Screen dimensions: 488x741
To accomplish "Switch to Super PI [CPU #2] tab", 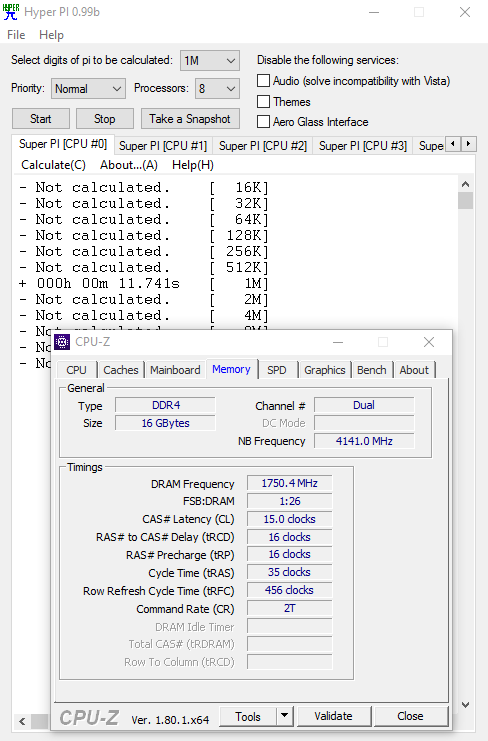I will tap(263, 146).
